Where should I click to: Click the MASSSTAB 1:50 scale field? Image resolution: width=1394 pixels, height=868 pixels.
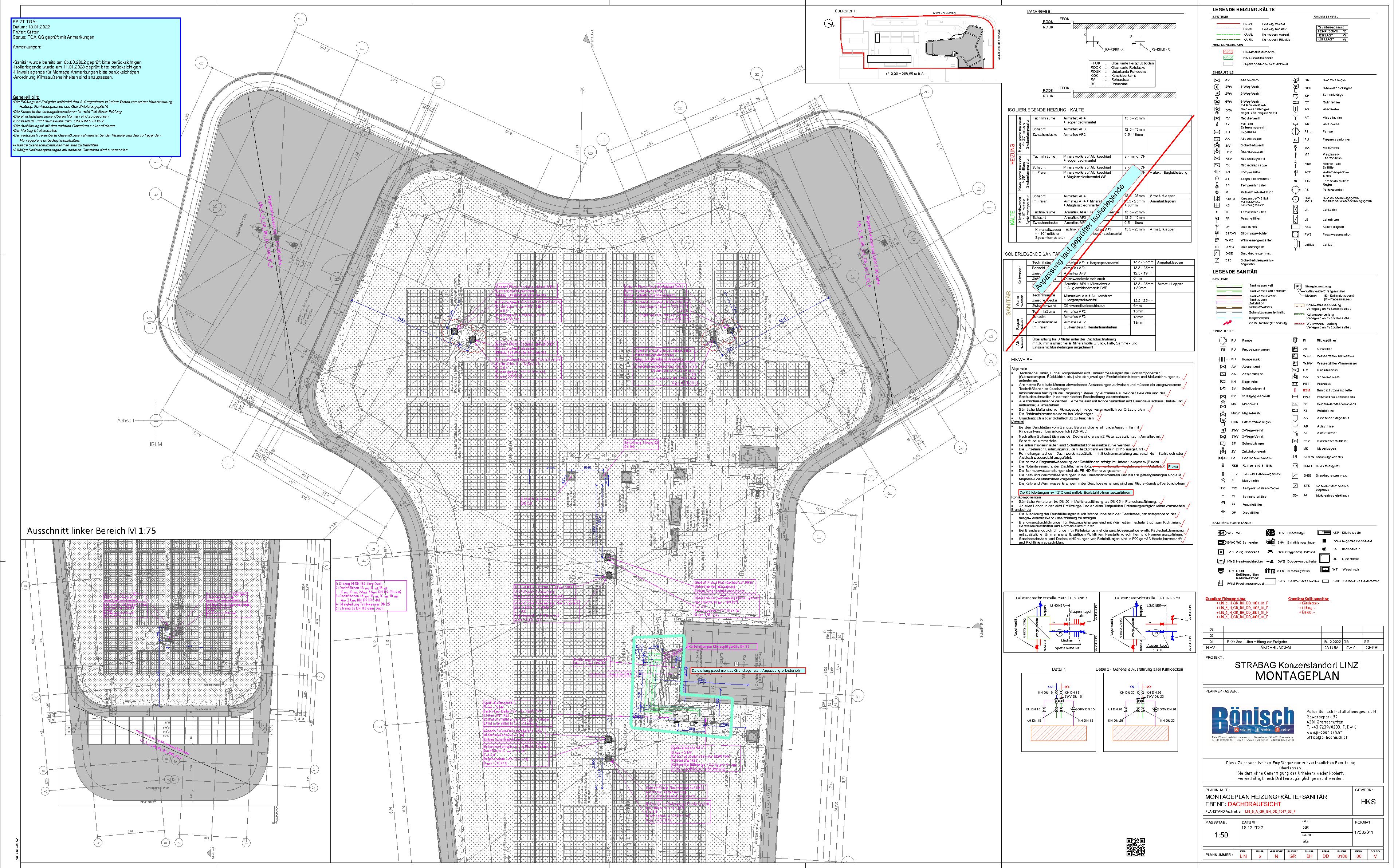click(x=1221, y=835)
